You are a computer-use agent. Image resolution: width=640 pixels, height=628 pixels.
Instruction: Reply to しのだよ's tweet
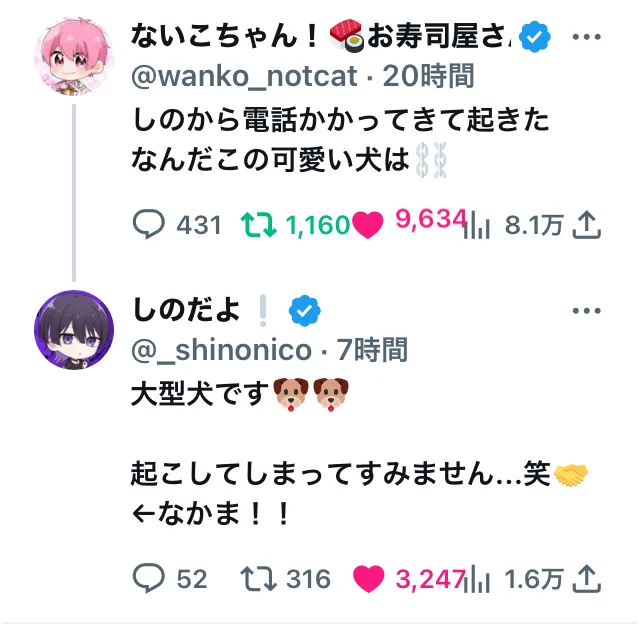tap(149, 578)
